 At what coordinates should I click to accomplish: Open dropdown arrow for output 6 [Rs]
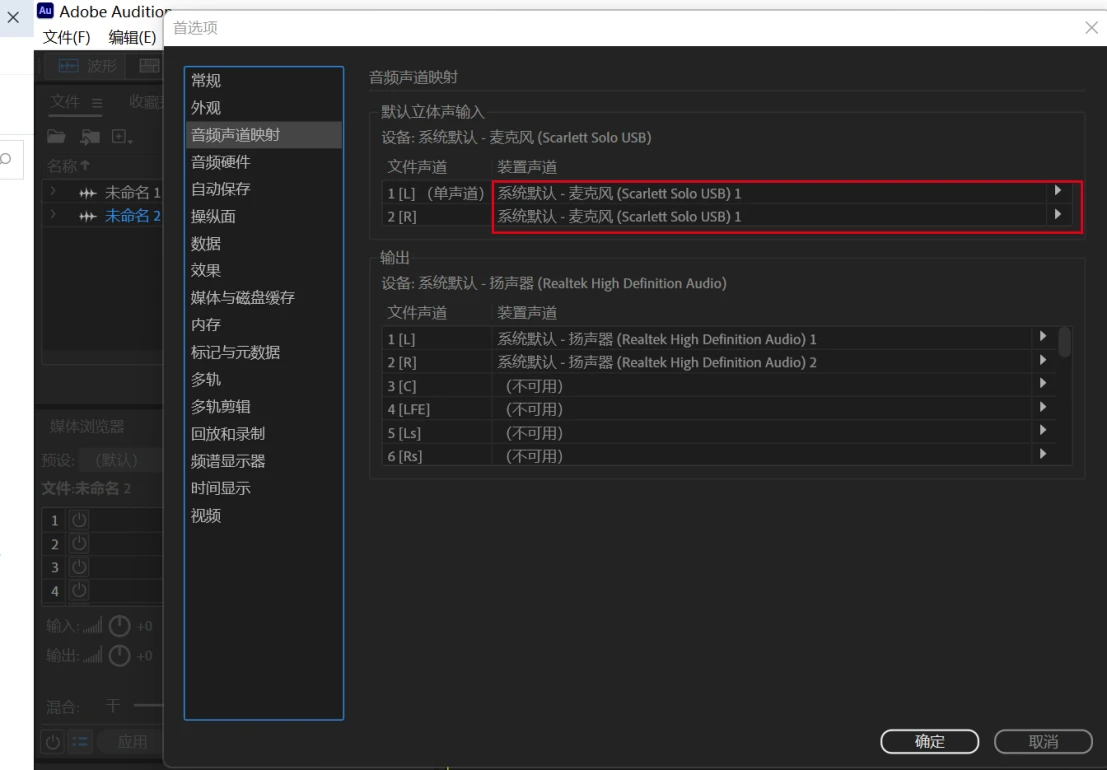(x=1043, y=454)
